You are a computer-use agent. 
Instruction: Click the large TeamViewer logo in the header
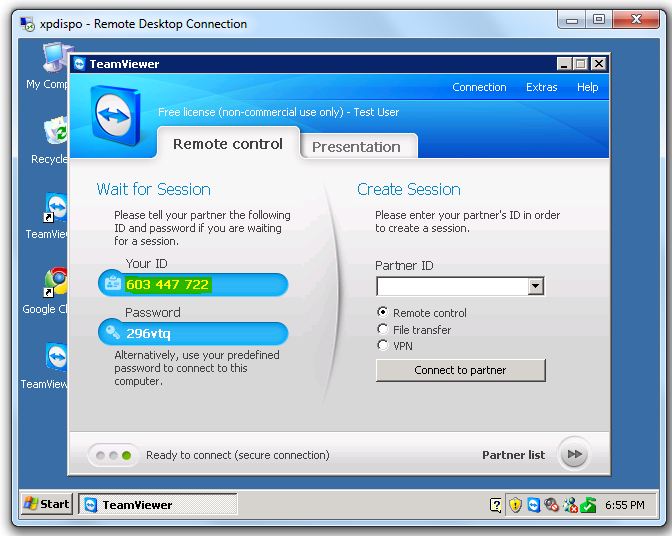(116, 115)
